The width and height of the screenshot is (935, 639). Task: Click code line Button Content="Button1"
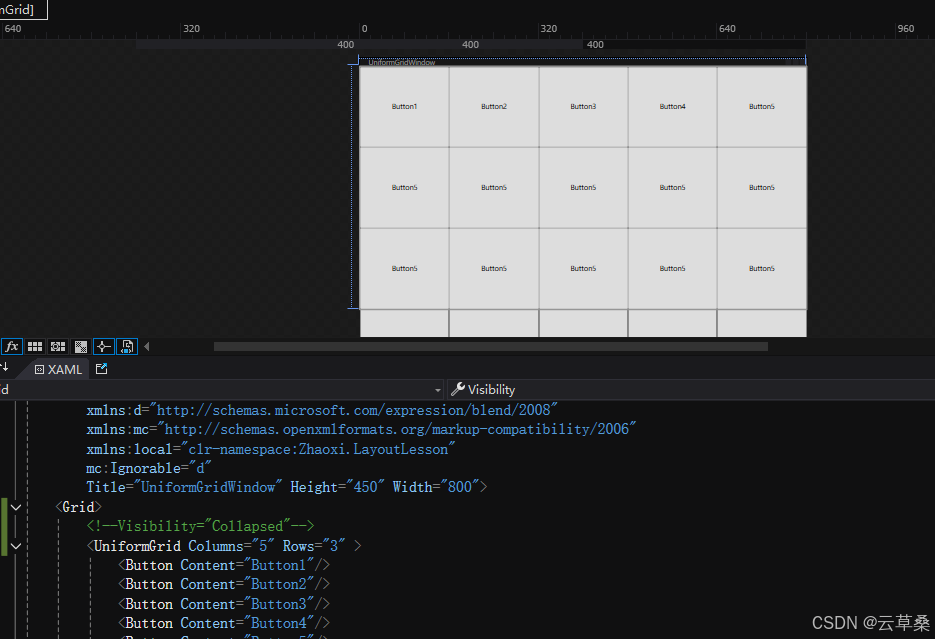224,565
